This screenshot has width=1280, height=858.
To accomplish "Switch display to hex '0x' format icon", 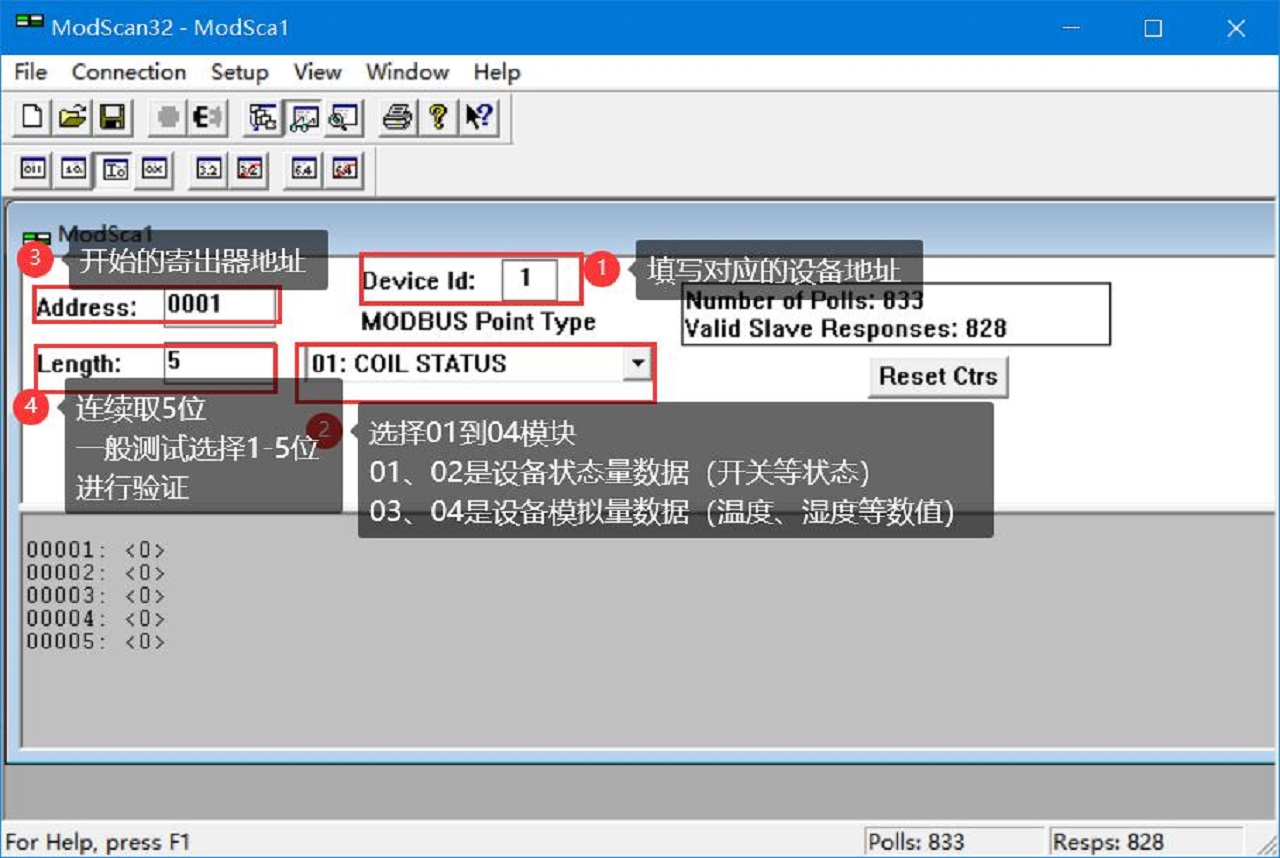I will 153,170.
